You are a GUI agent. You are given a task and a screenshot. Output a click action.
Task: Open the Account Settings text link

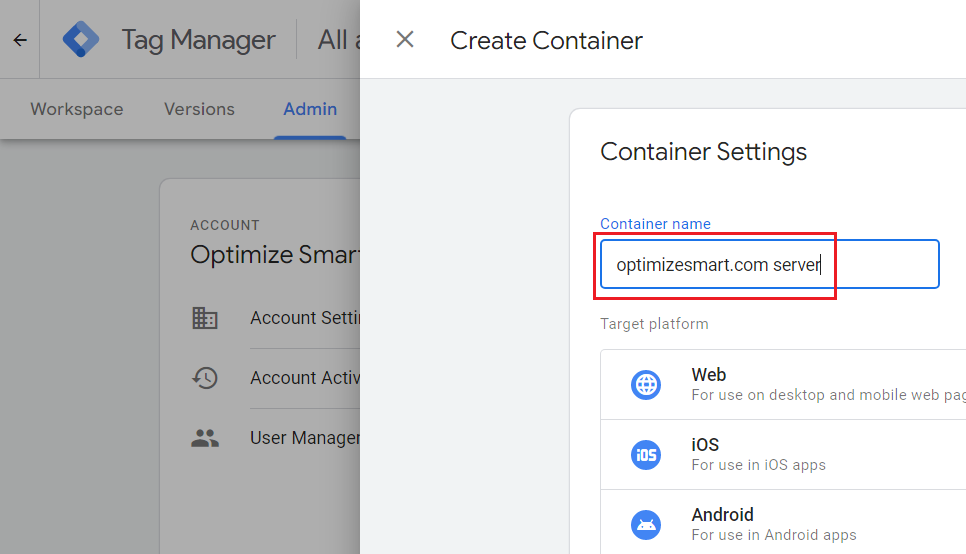[304, 318]
